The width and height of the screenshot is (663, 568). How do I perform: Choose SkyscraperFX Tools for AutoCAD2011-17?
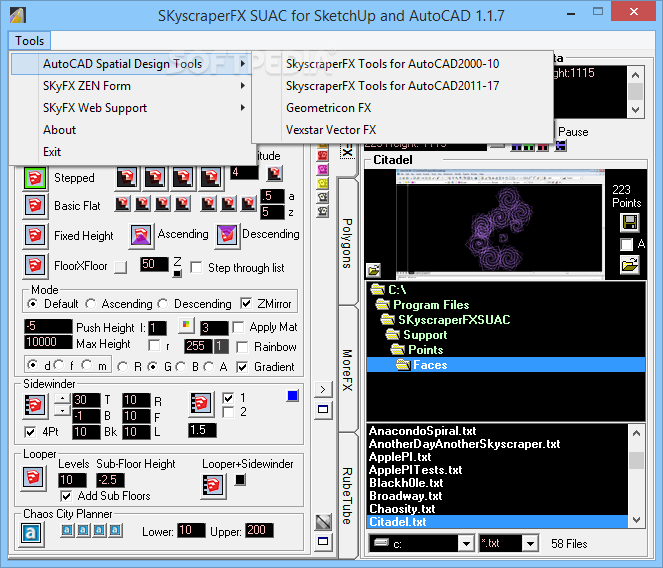click(x=392, y=86)
